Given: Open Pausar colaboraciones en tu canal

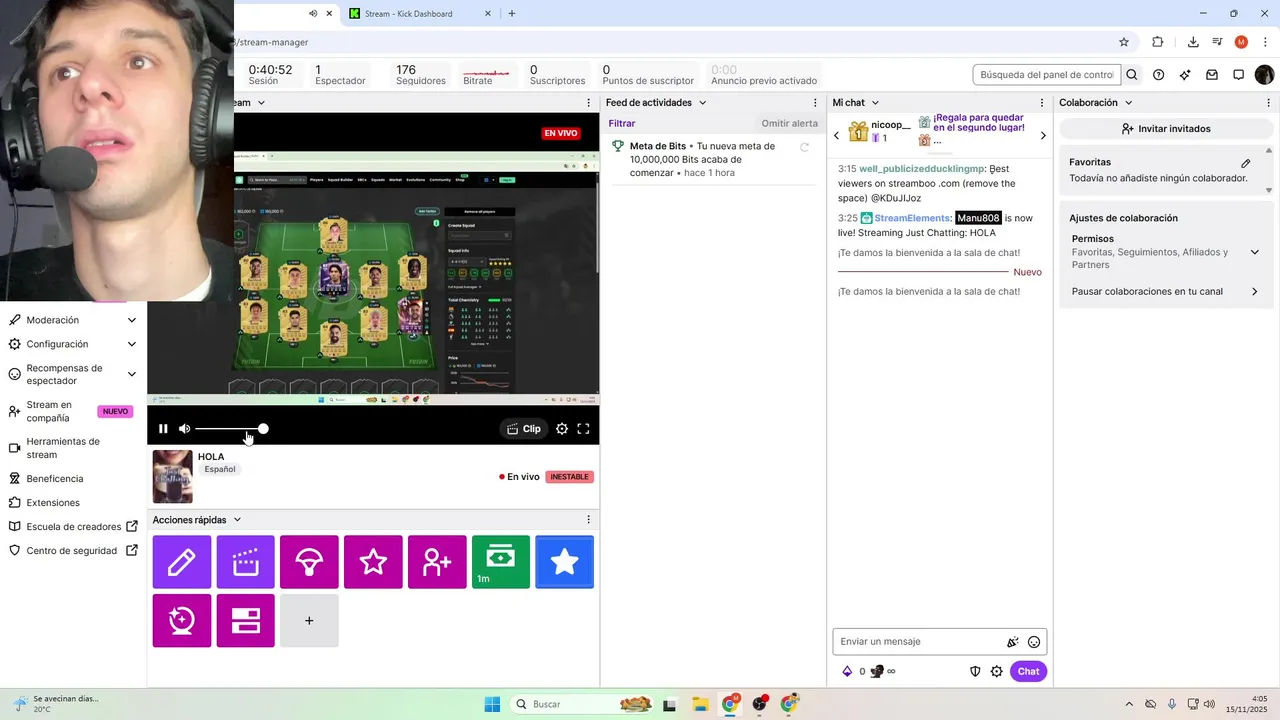Looking at the screenshot, I should click(x=1167, y=292).
